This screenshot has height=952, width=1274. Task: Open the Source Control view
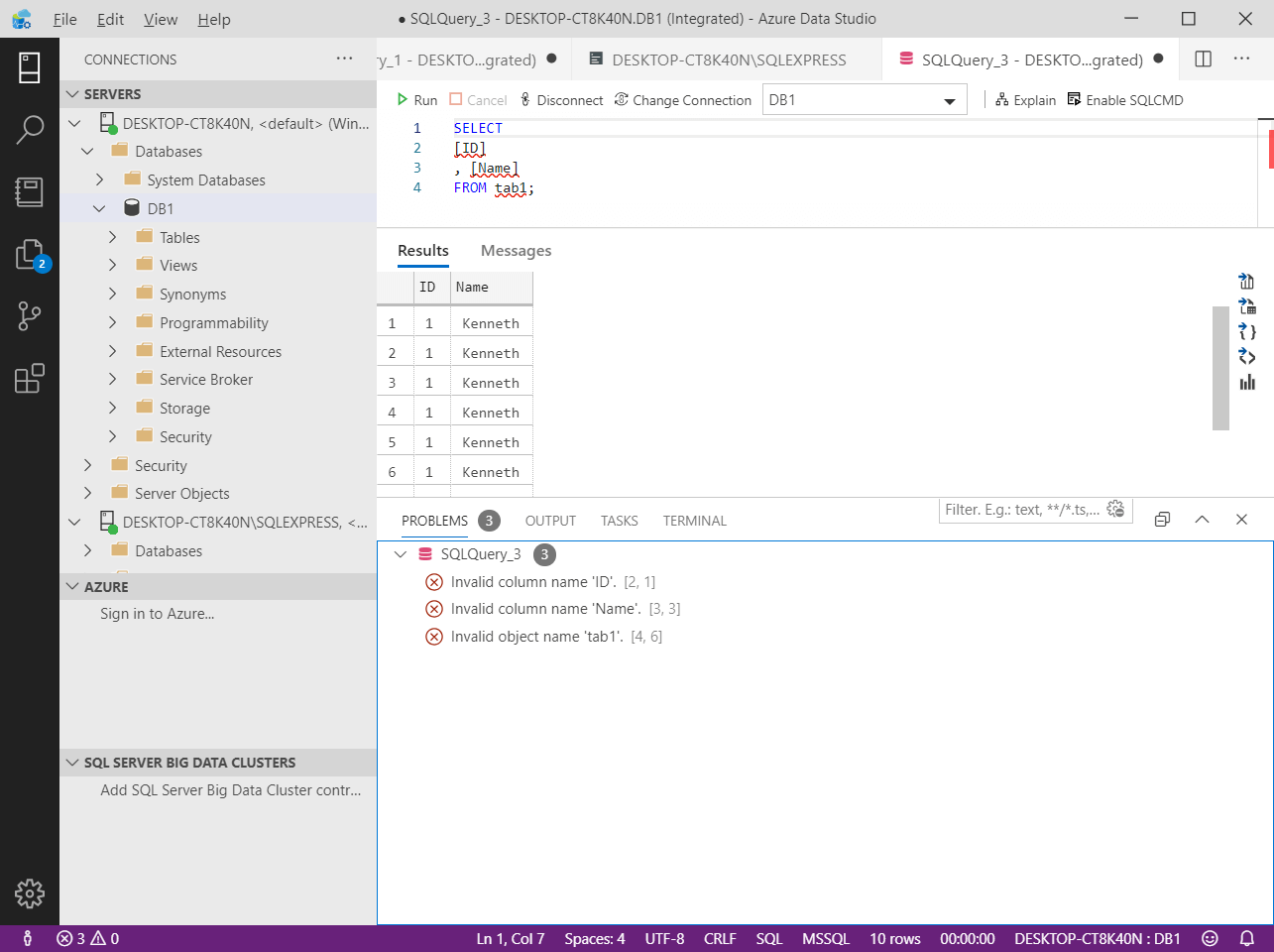30,316
